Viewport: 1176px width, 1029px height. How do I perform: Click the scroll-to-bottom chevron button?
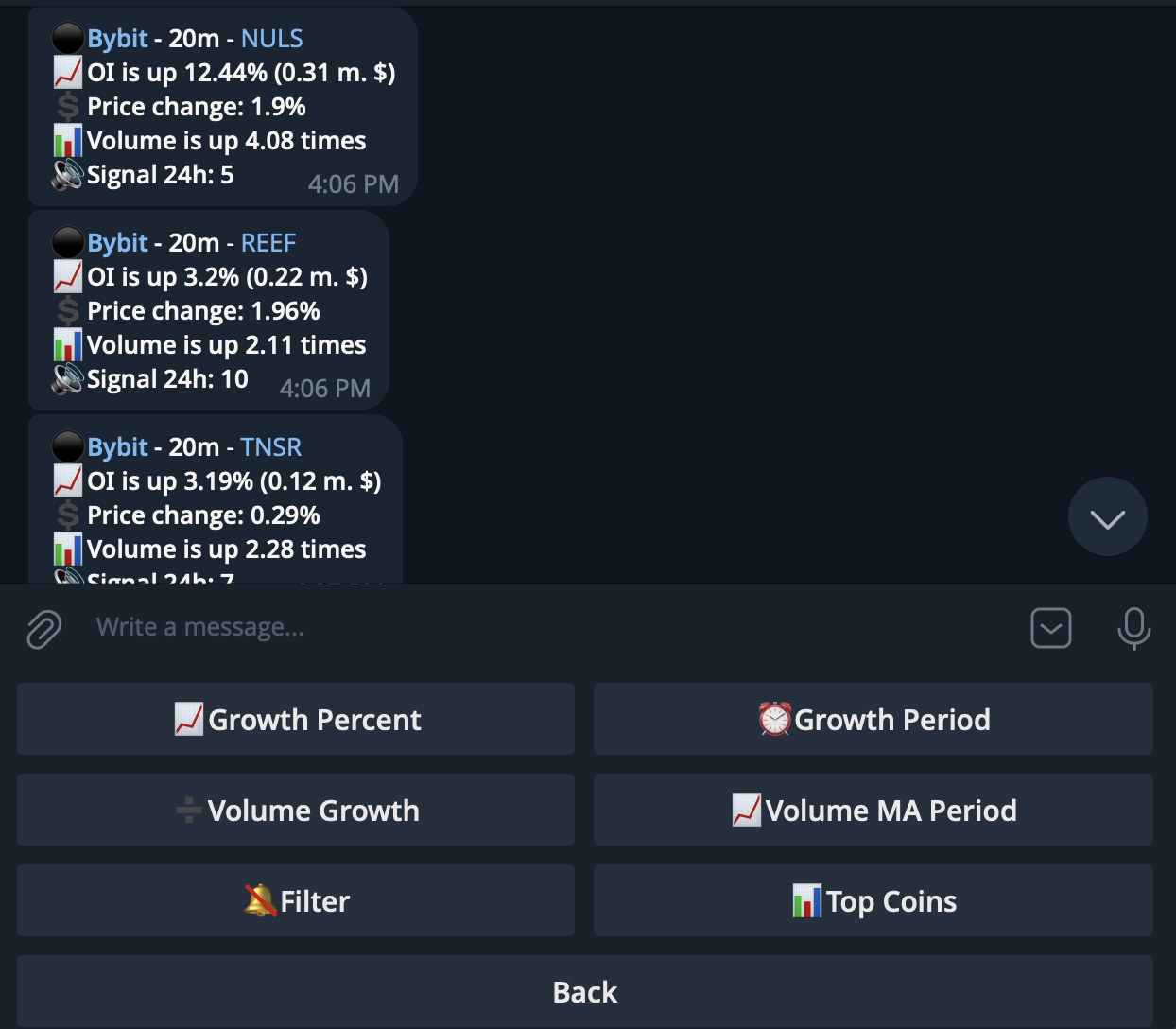(x=1107, y=516)
